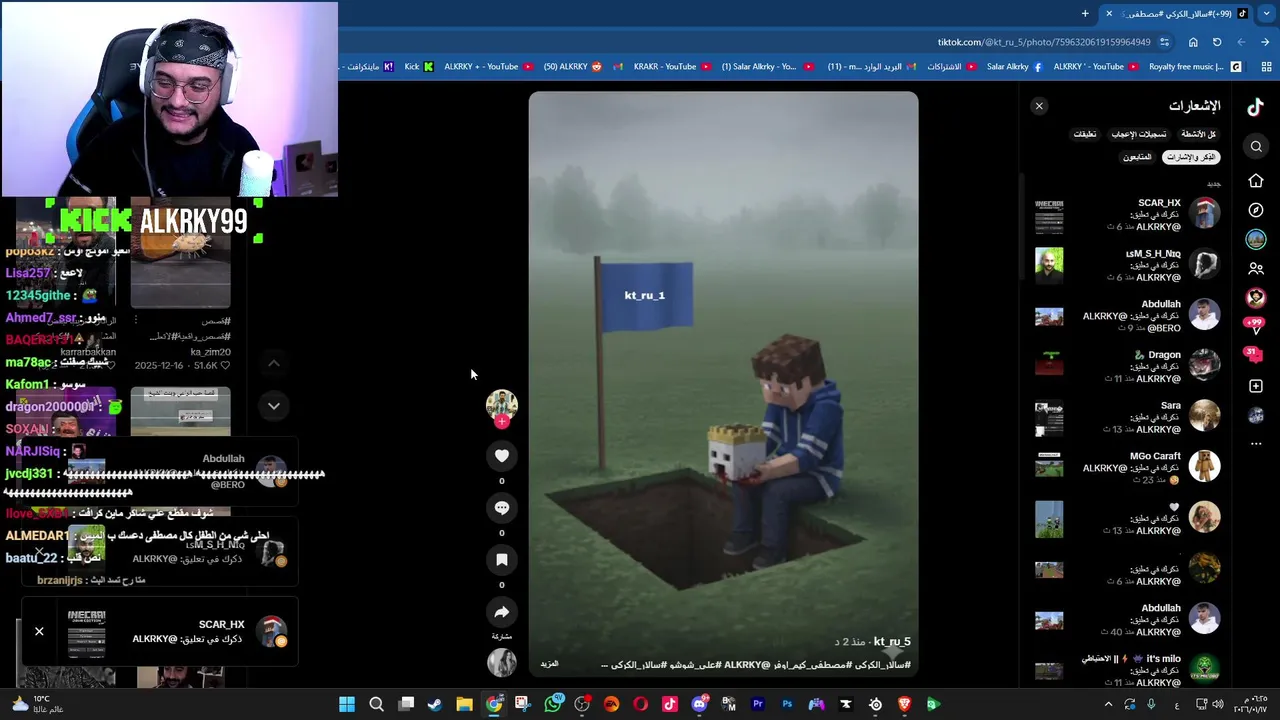Select the 'كل الأنشطة' notifications filter
This screenshot has width=1280, height=720.
click(x=1198, y=134)
